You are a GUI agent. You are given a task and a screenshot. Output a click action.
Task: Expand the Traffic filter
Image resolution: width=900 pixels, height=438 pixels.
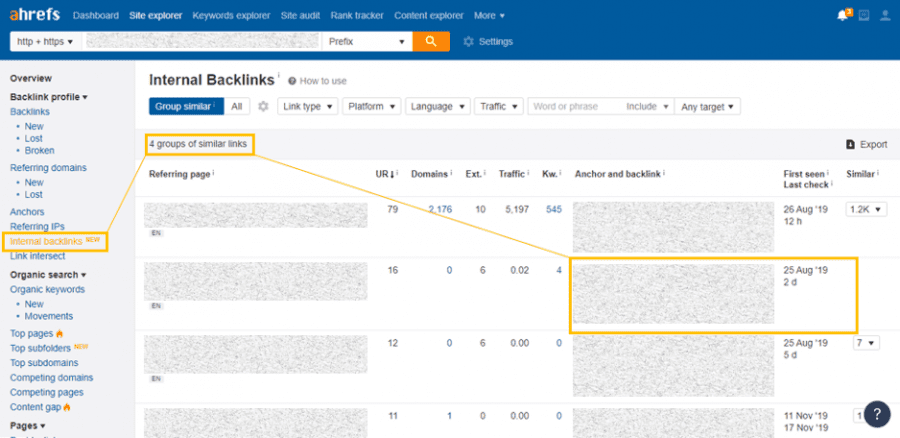tap(499, 106)
